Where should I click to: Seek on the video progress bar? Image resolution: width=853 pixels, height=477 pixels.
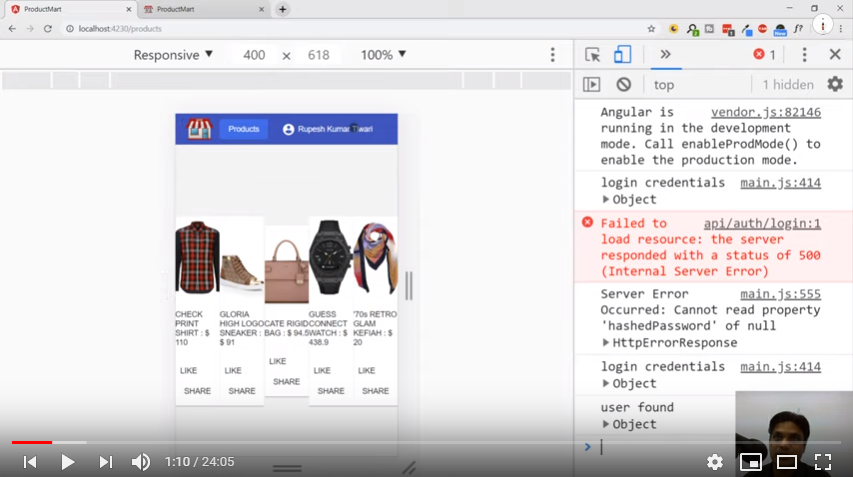[x=400, y=442]
